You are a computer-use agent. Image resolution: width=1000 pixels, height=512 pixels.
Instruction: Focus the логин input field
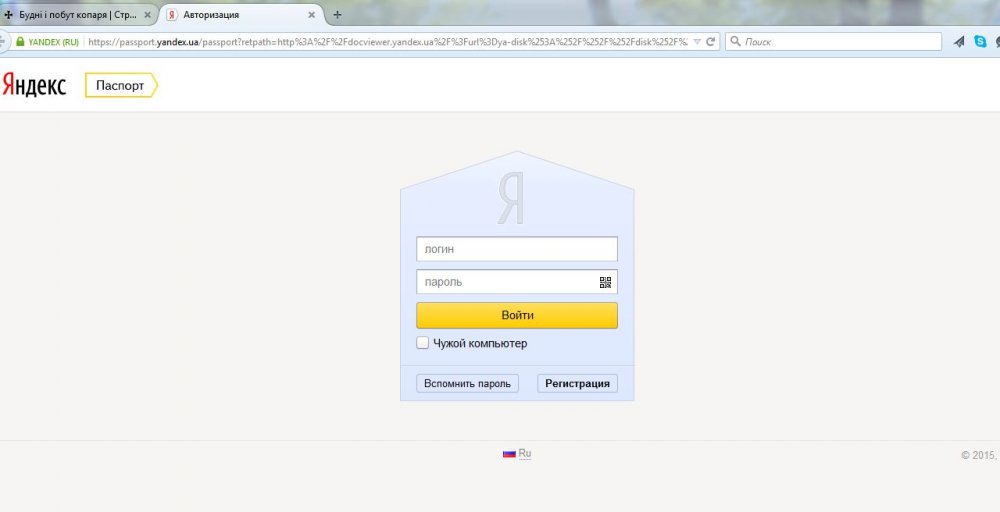pos(516,249)
